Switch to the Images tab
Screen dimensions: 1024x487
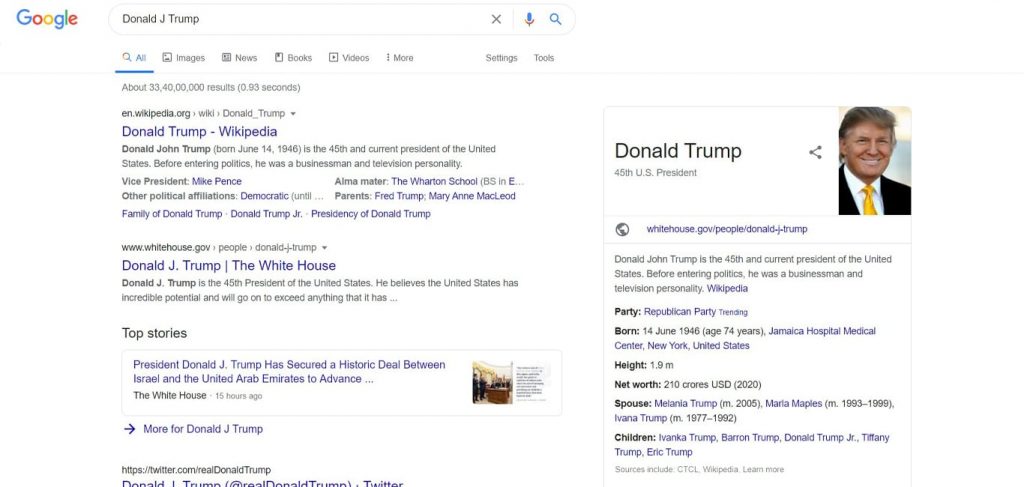(x=184, y=57)
